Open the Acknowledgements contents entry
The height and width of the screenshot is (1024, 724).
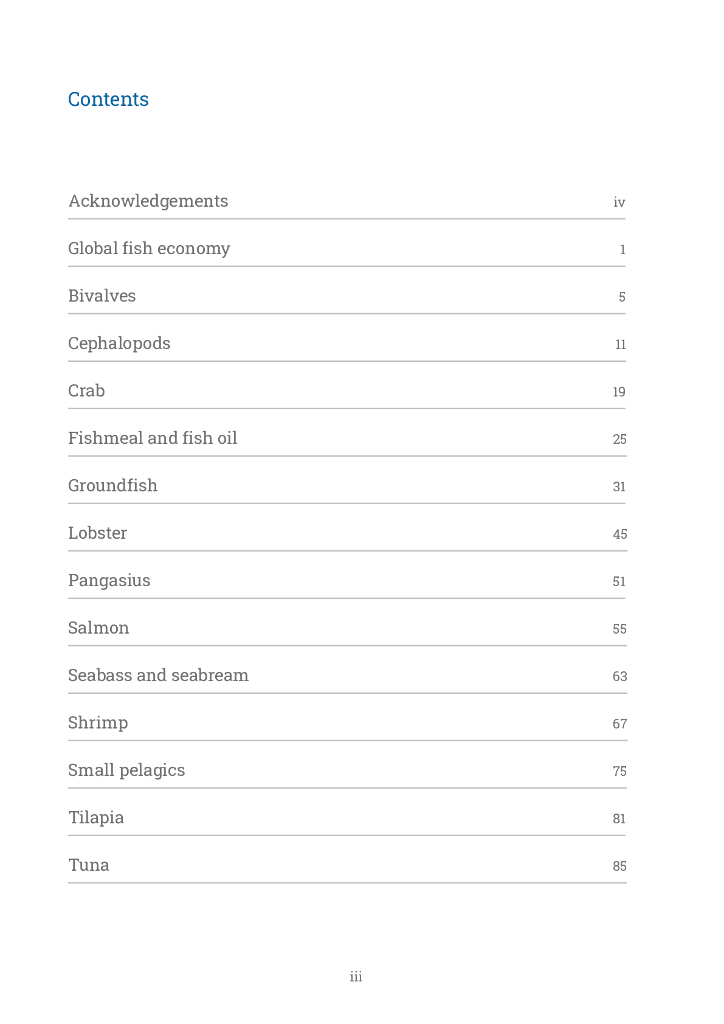point(148,201)
